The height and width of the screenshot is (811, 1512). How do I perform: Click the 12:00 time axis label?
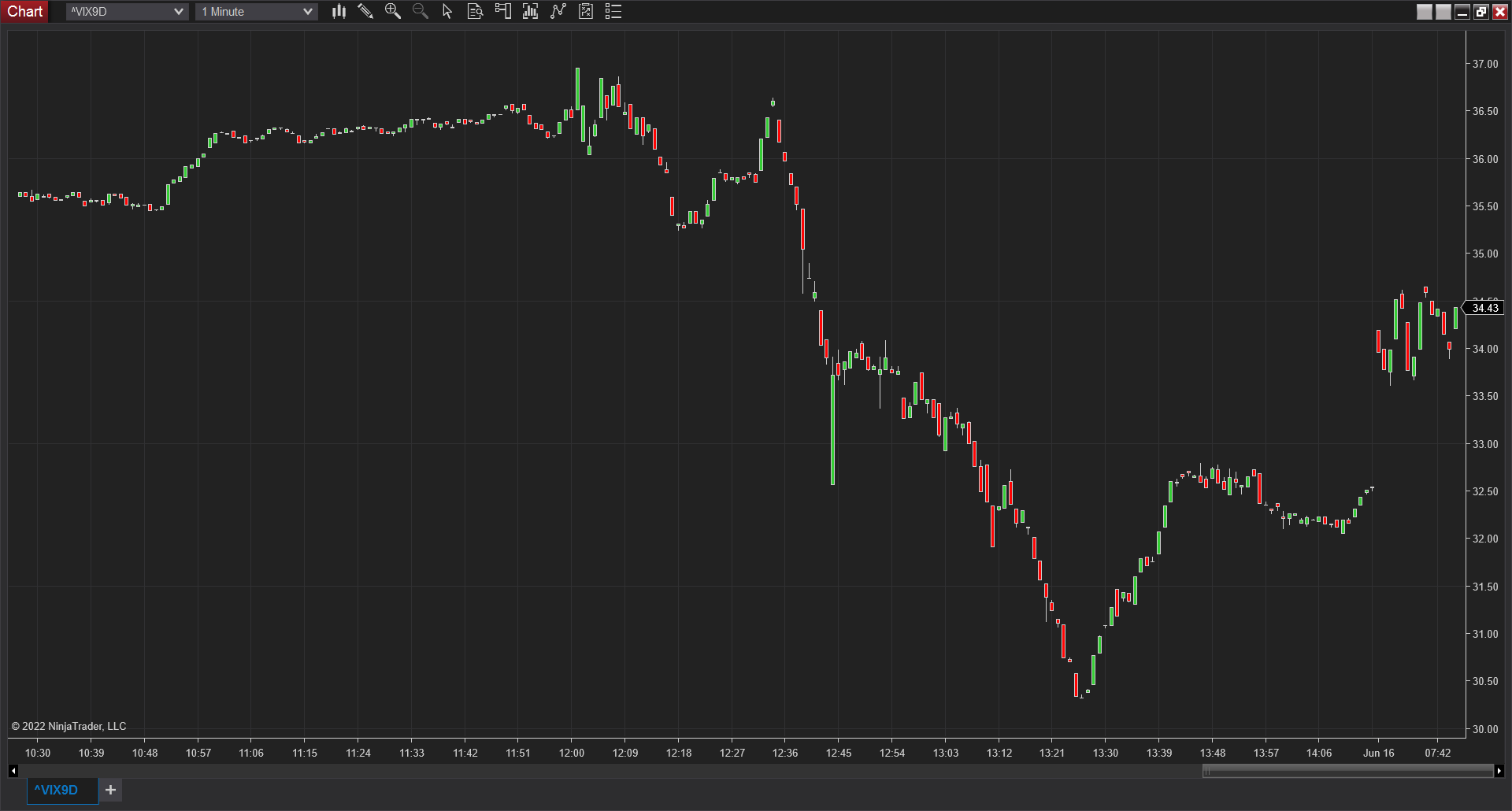pos(572,753)
